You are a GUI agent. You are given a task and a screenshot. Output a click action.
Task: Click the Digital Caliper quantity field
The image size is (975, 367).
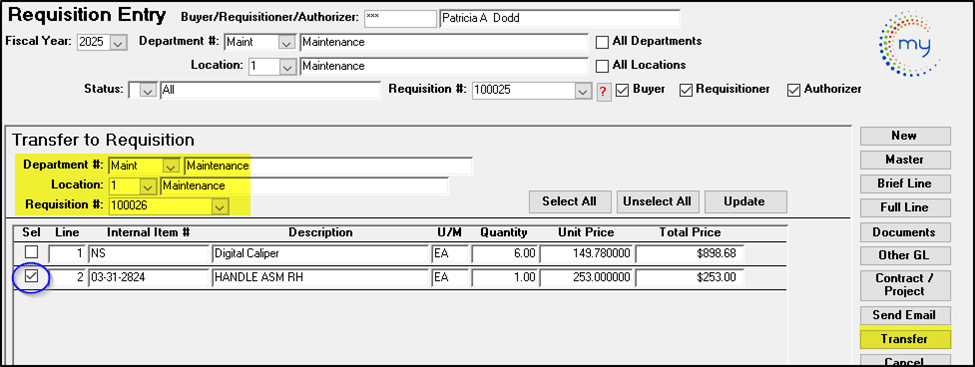(x=504, y=254)
